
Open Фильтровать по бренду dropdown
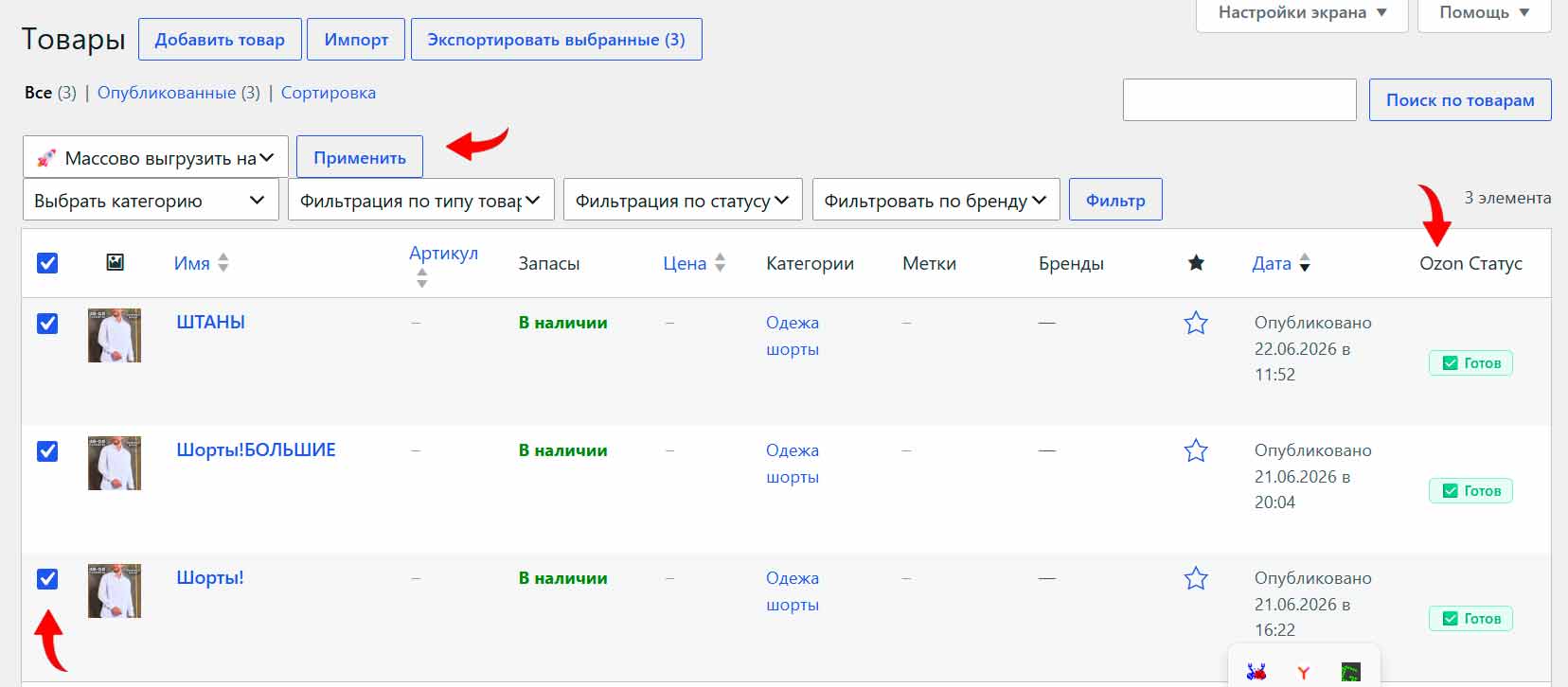click(935, 200)
